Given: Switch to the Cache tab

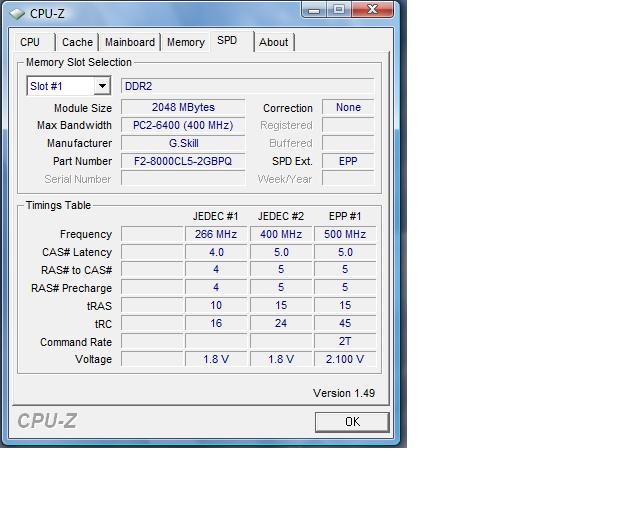Looking at the screenshot, I should click(77, 42).
